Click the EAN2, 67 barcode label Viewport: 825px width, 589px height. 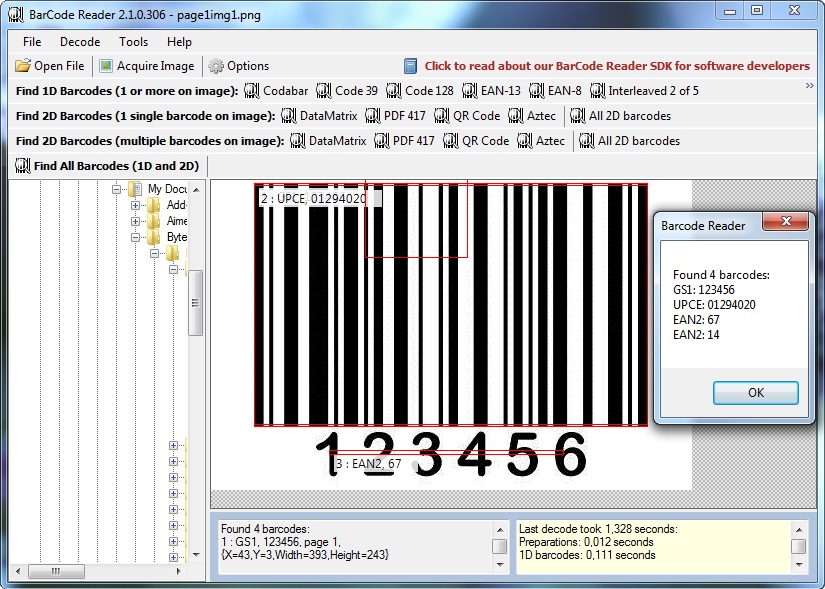tap(368, 464)
